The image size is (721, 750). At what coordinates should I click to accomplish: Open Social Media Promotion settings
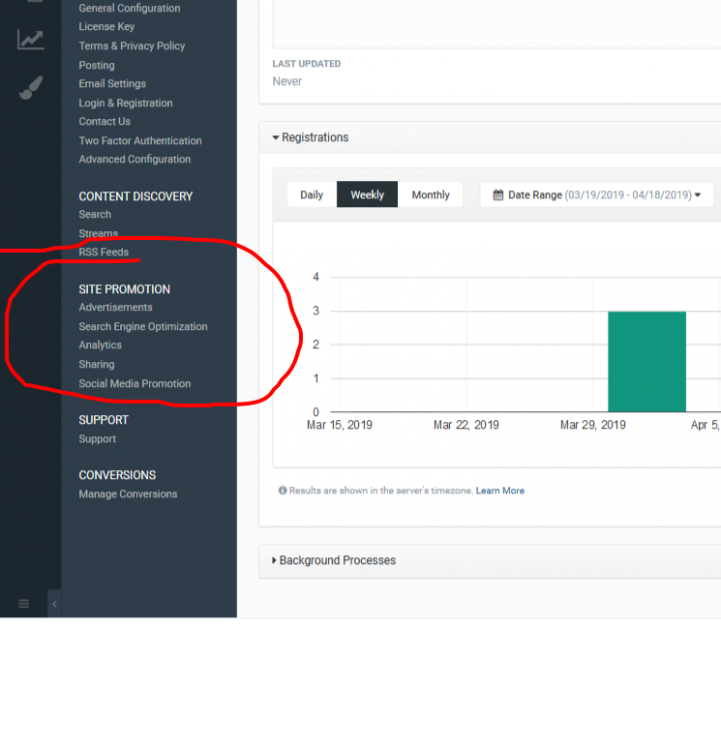pyautogui.click(x=135, y=384)
